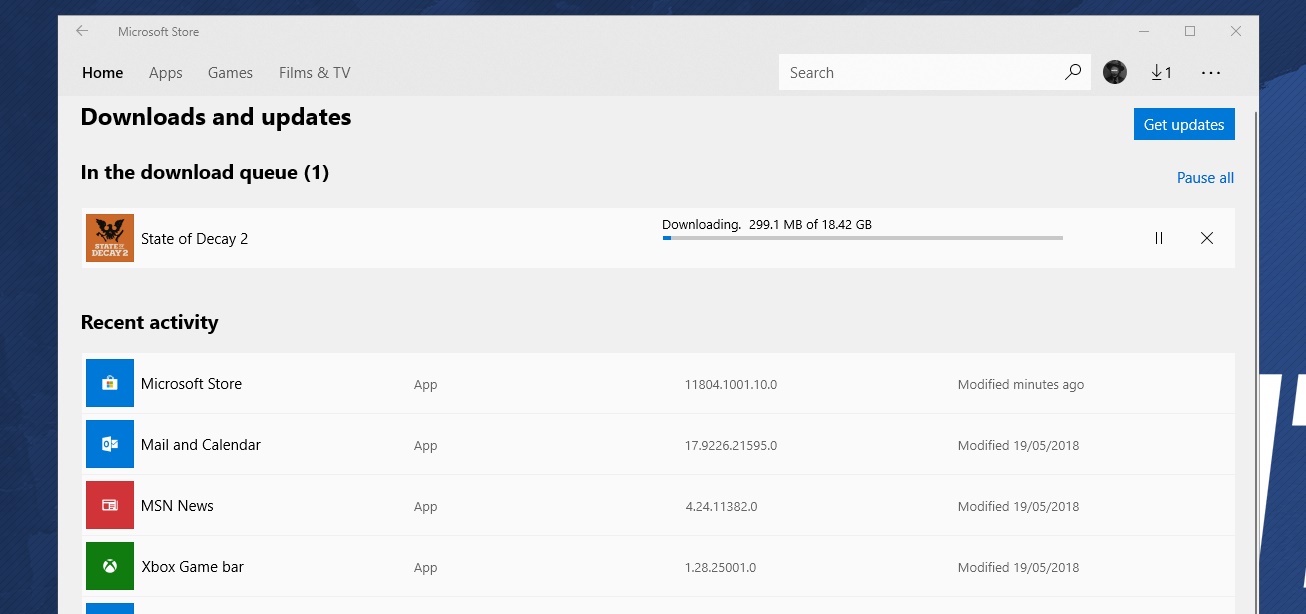Minimize the Microsoft Store window
The width and height of the screenshot is (1306, 614).
pos(1143,31)
